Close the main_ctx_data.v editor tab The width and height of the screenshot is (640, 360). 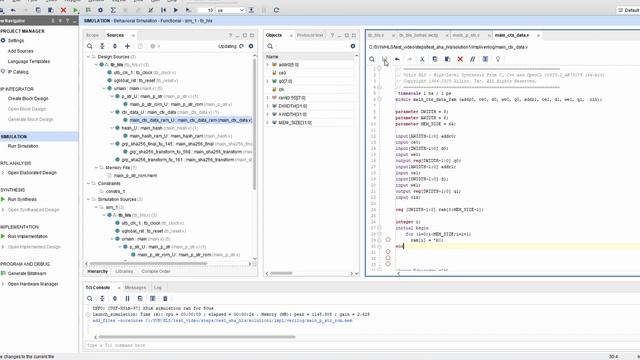(x=538, y=36)
